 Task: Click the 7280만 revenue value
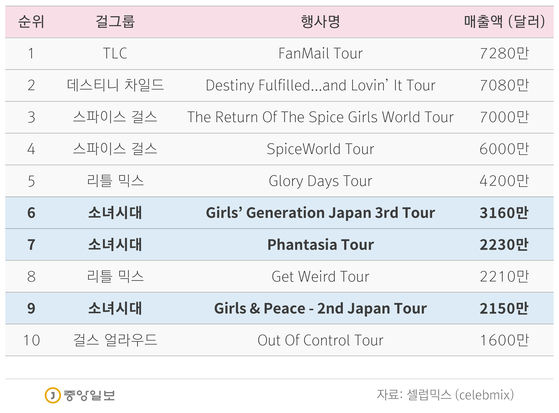tap(504, 53)
